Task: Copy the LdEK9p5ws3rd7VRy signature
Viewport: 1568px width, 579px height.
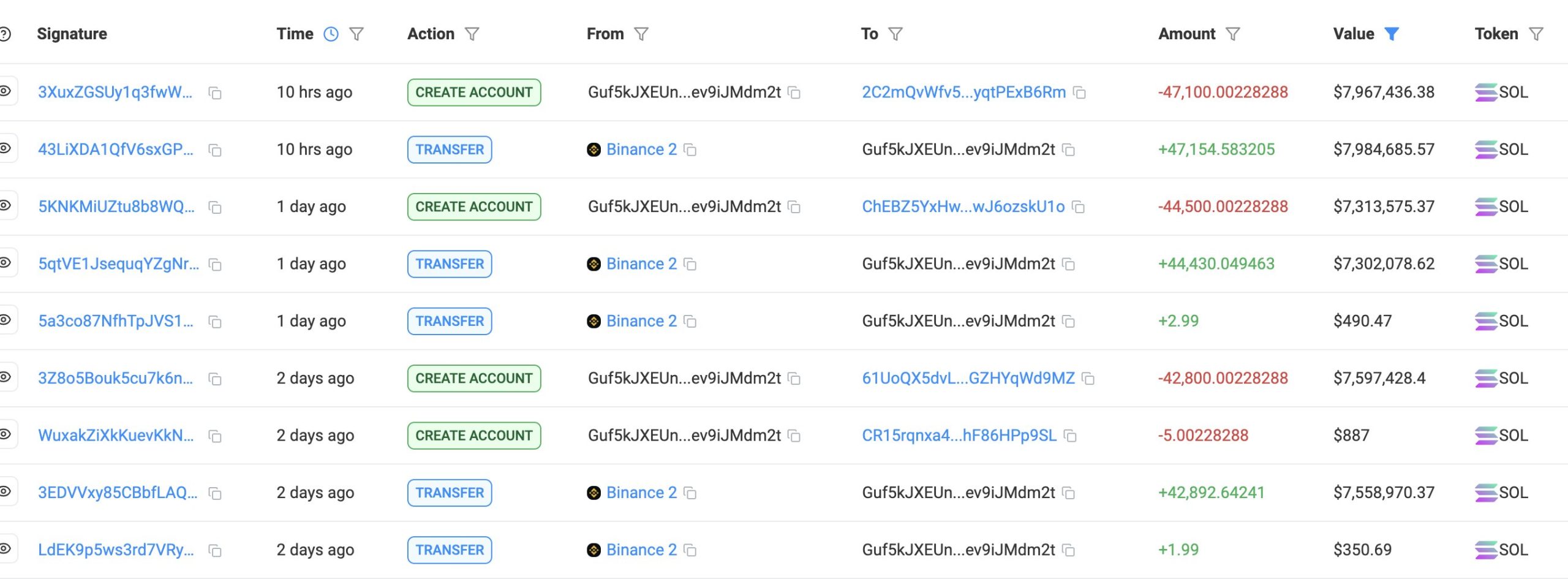Action: coord(214,551)
